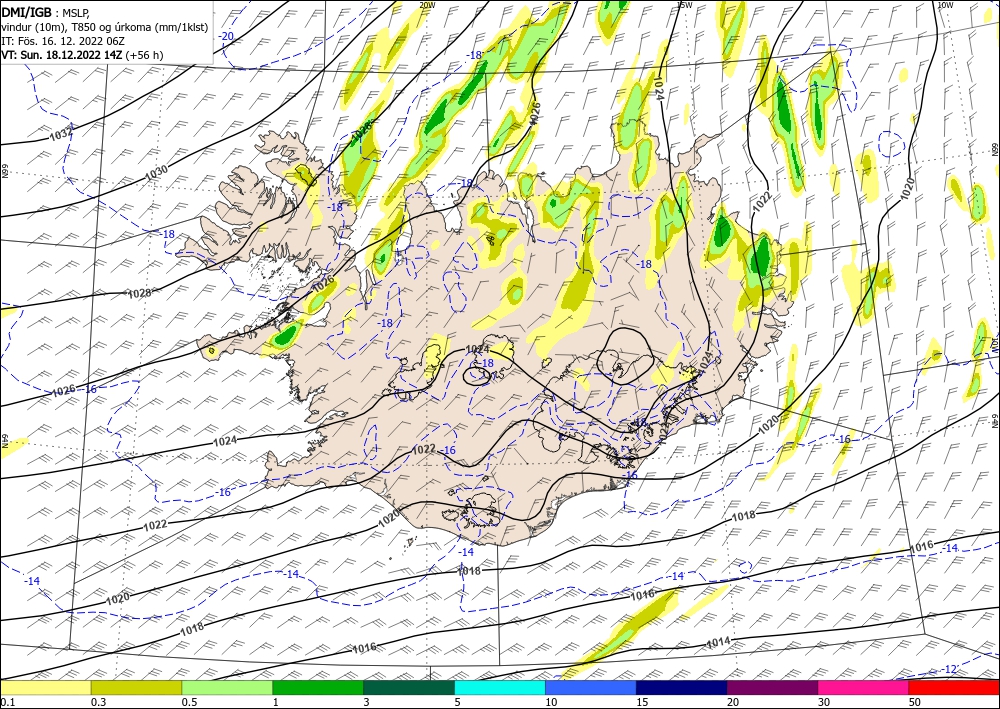Click the 'vindur (10m), T850 og úrkoma' line
The width and height of the screenshot is (1000, 709).
coord(105,27)
